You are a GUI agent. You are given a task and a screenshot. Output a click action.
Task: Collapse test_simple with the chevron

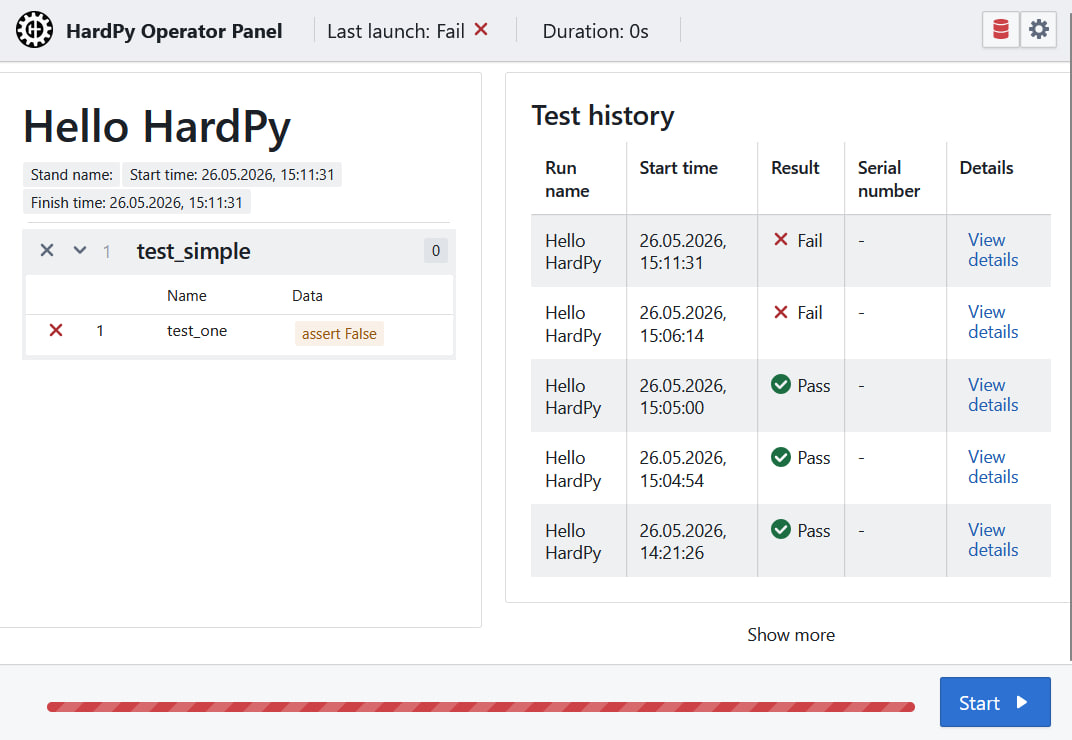tap(80, 250)
